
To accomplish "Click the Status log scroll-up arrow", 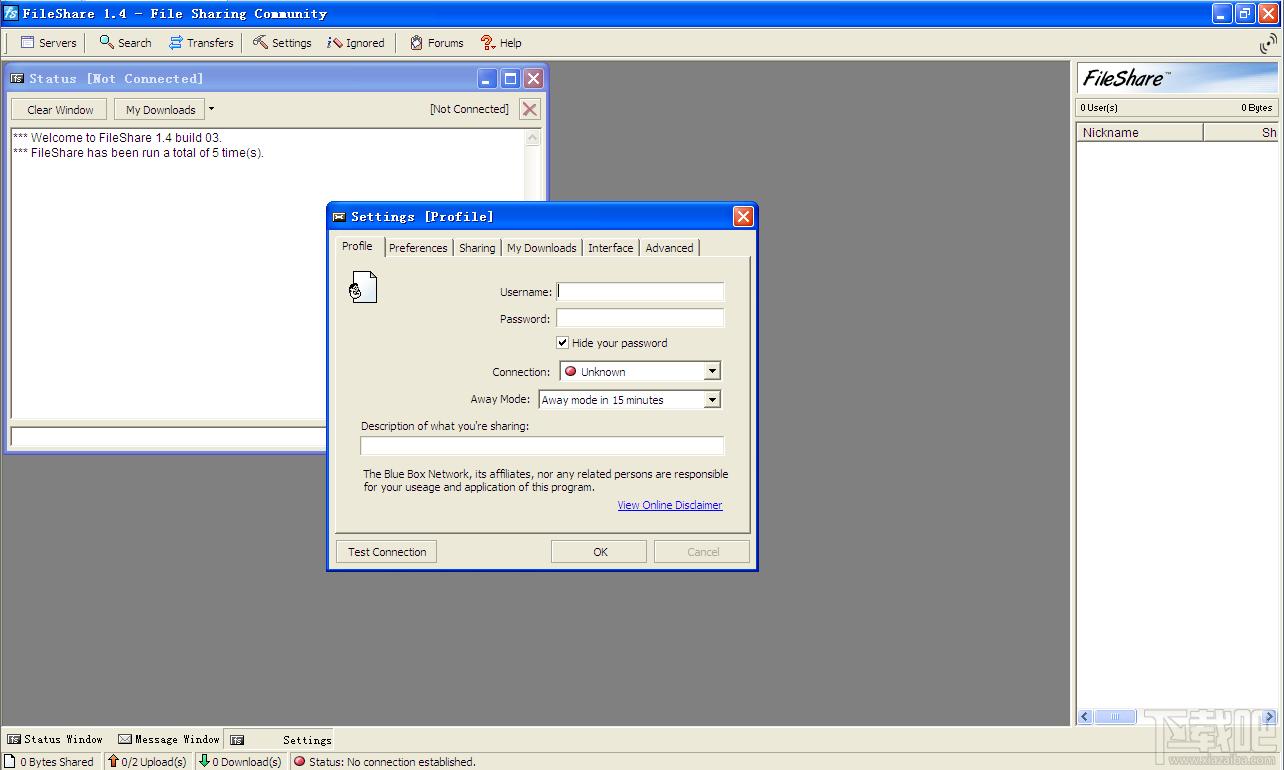I will (x=533, y=139).
